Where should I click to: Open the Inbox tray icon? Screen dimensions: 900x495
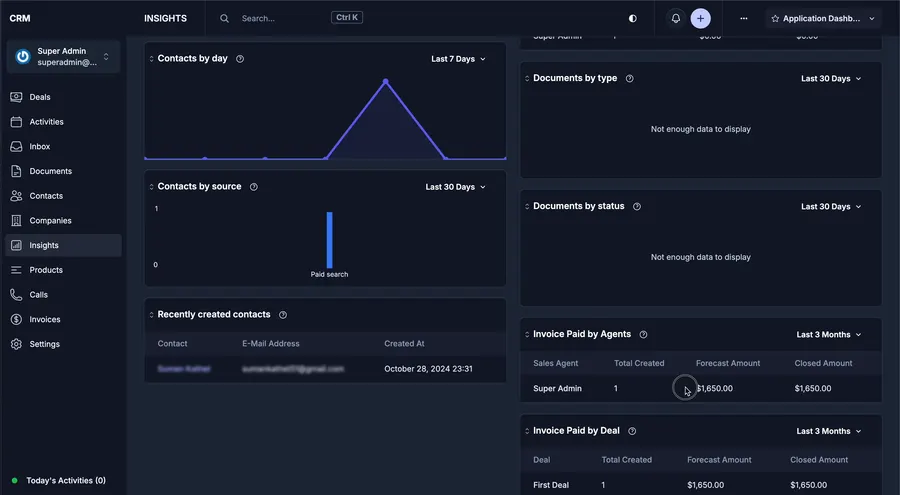(16, 146)
